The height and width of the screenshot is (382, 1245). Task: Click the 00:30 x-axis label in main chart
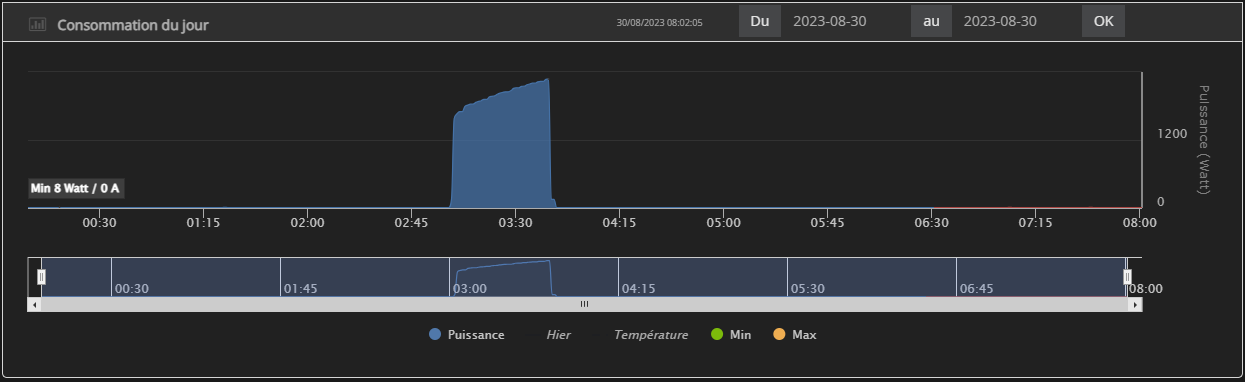click(99, 223)
